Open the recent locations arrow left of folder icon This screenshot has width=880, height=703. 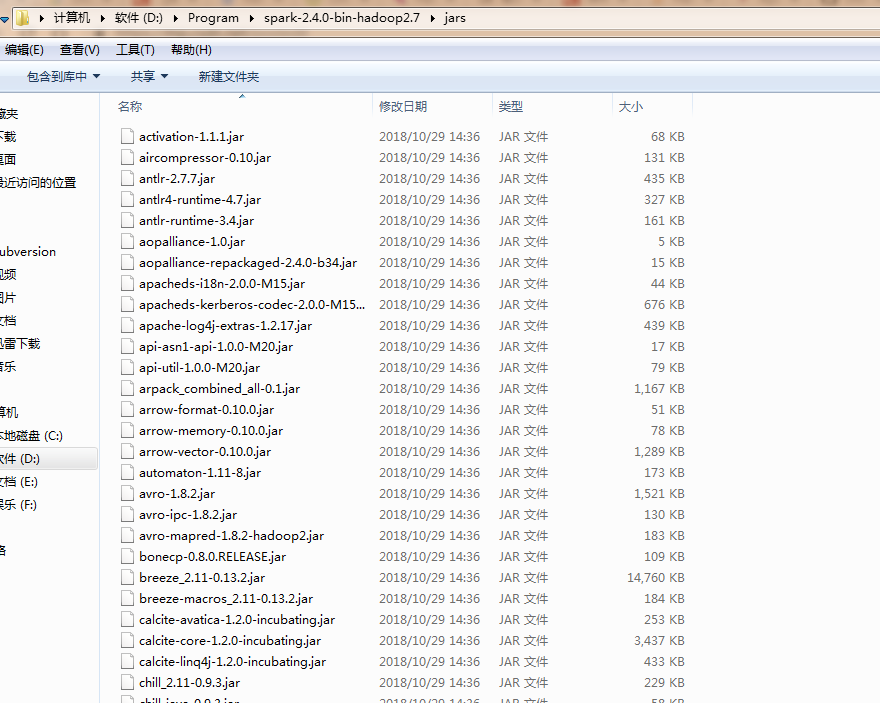point(4,19)
